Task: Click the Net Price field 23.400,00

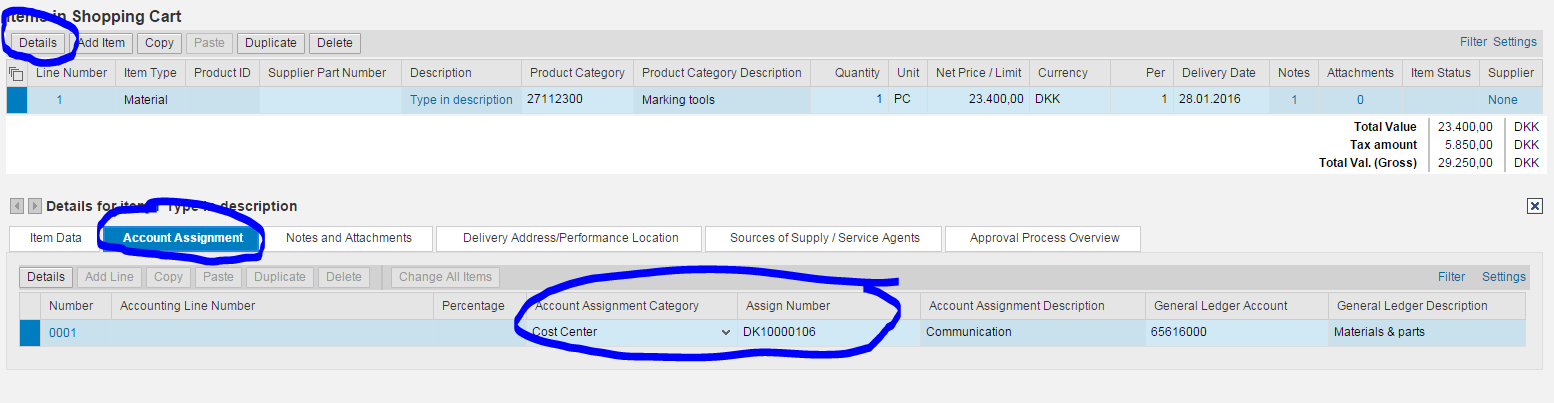Action: tap(979, 100)
